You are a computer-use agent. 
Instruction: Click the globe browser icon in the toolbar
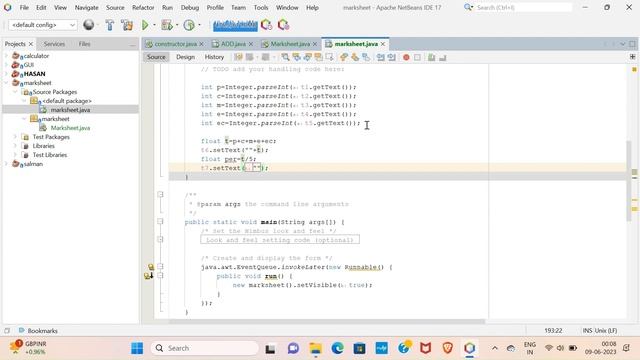pyautogui.click(x=89, y=25)
